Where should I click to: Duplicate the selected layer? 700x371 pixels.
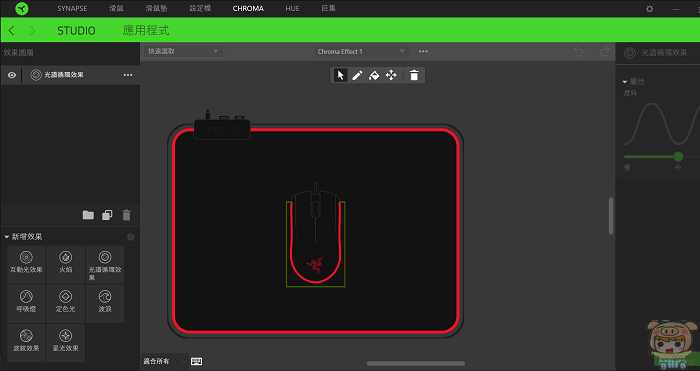[x=107, y=215]
